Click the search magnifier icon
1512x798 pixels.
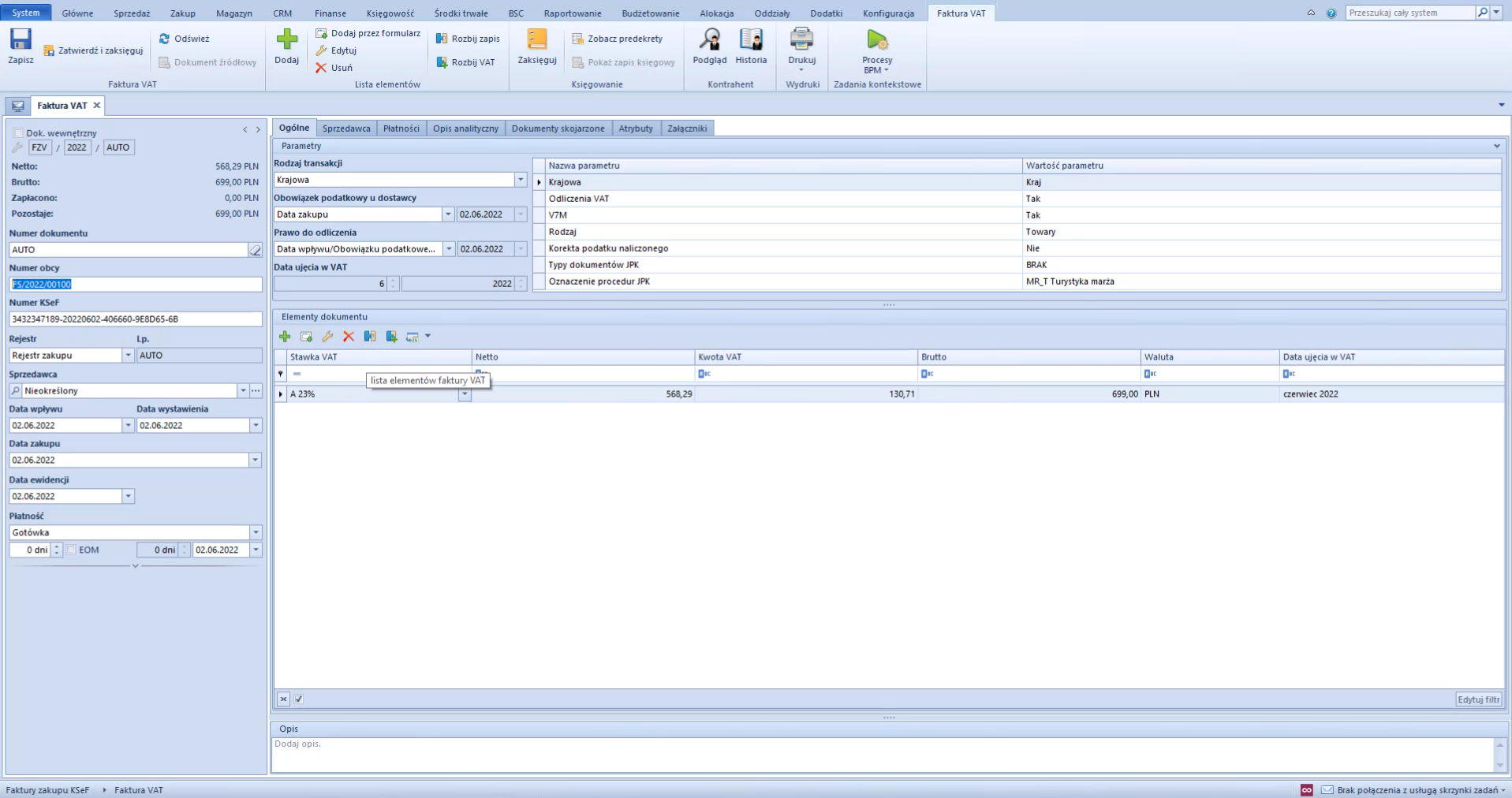pos(1483,13)
